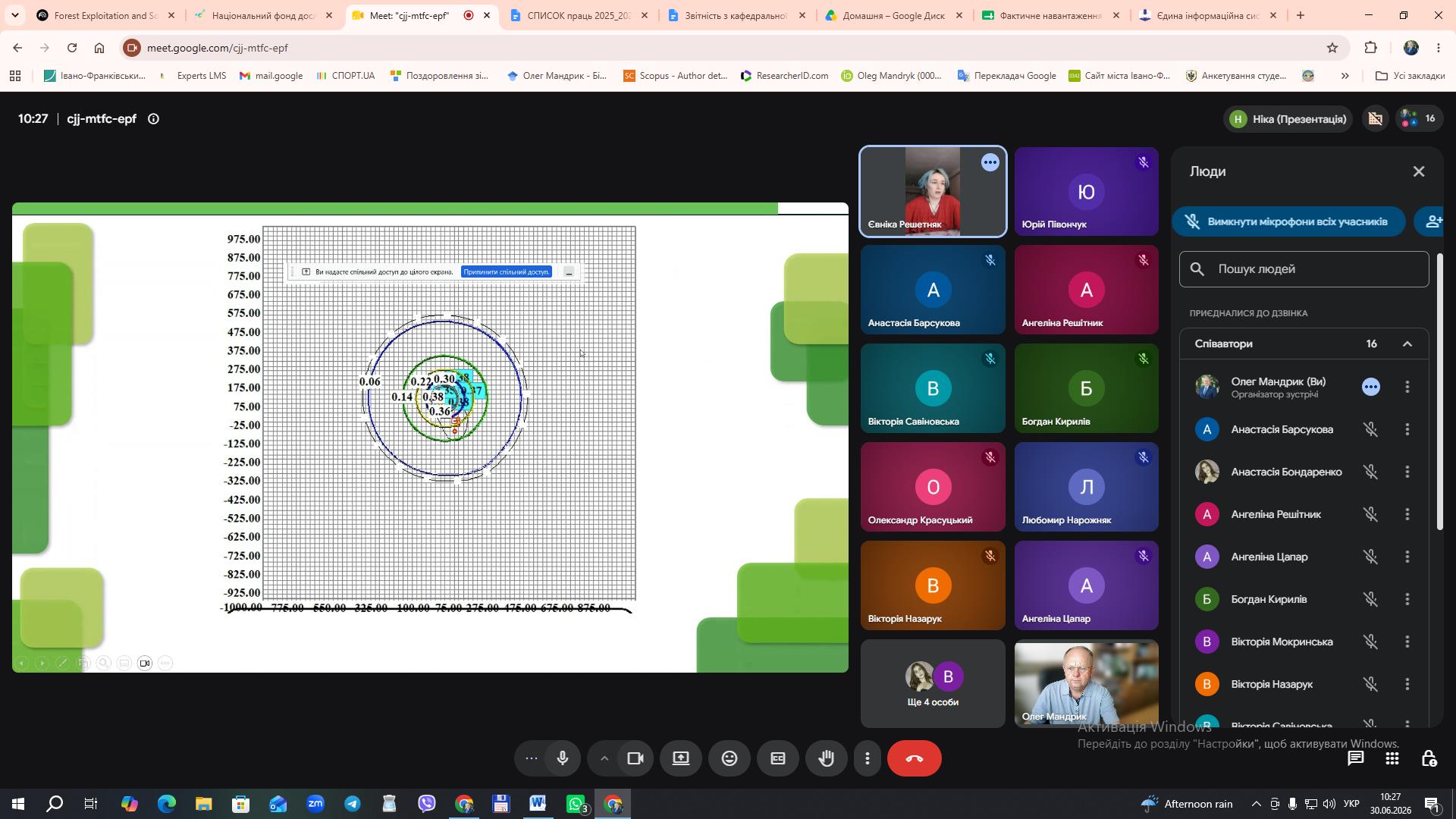Click the green presentation progress bar
The width and height of the screenshot is (1456, 819).
tap(395, 209)
